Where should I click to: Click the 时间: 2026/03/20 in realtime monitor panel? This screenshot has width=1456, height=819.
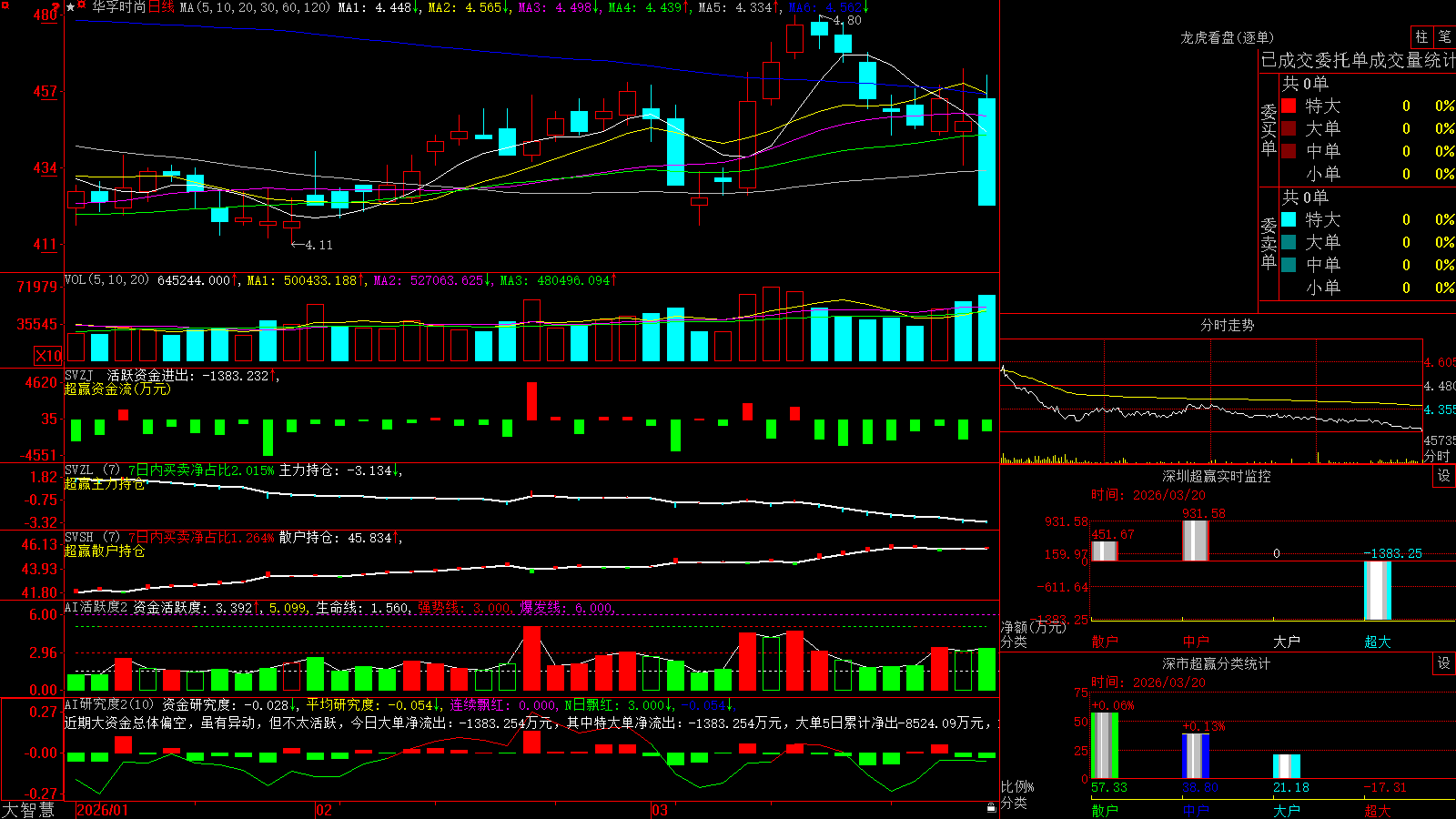pyautogui.click(x=1148, y=495)
